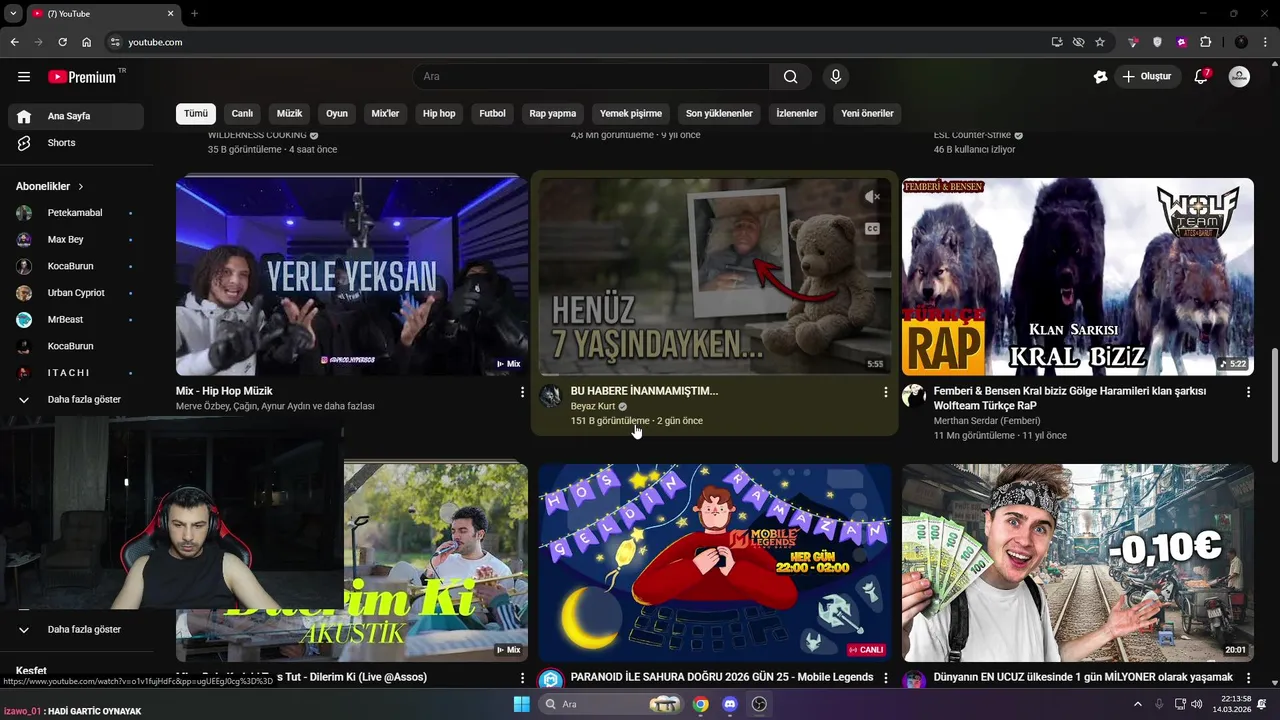Expand the Abonelikler section arrow
The image size is (1280, 720).
pos(81,186)
